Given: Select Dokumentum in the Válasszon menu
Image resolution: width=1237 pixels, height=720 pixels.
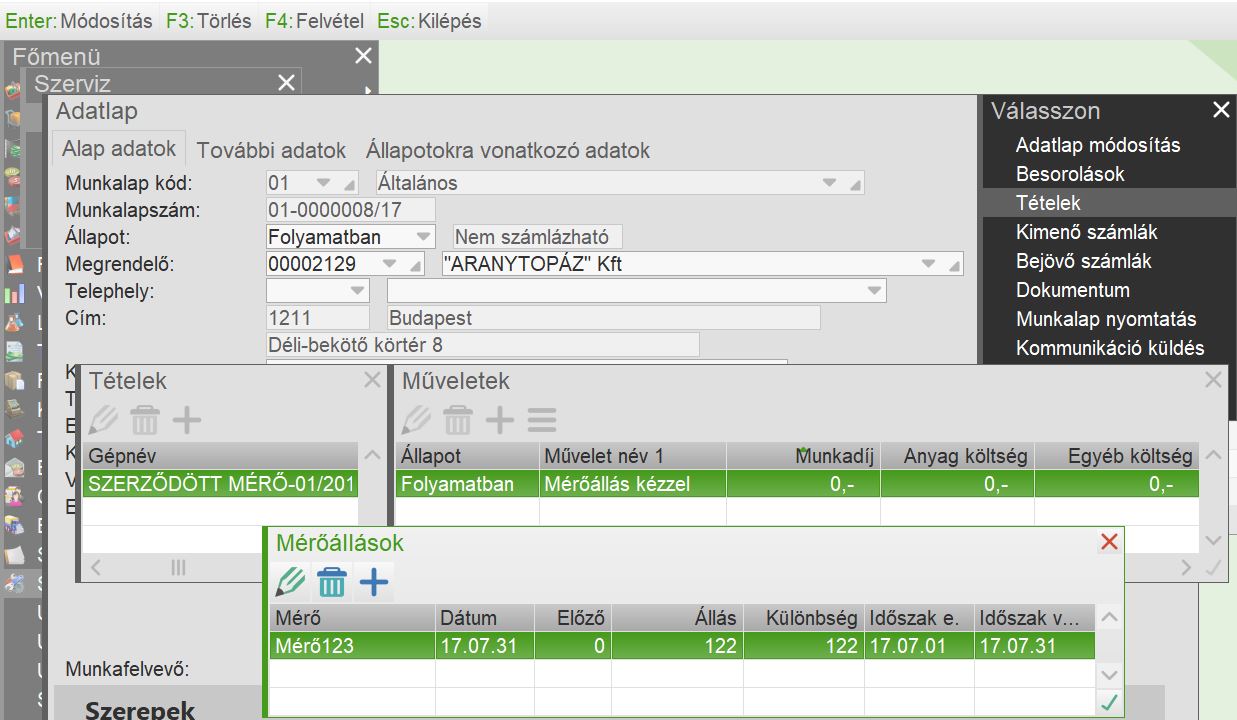Looking at the screenshot, I should tap(1073, 290).
